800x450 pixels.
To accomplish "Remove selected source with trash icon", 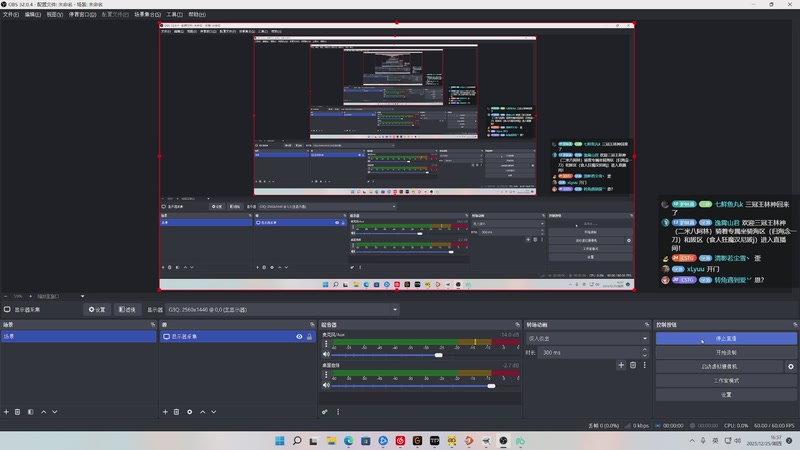I will coord(177,412).
